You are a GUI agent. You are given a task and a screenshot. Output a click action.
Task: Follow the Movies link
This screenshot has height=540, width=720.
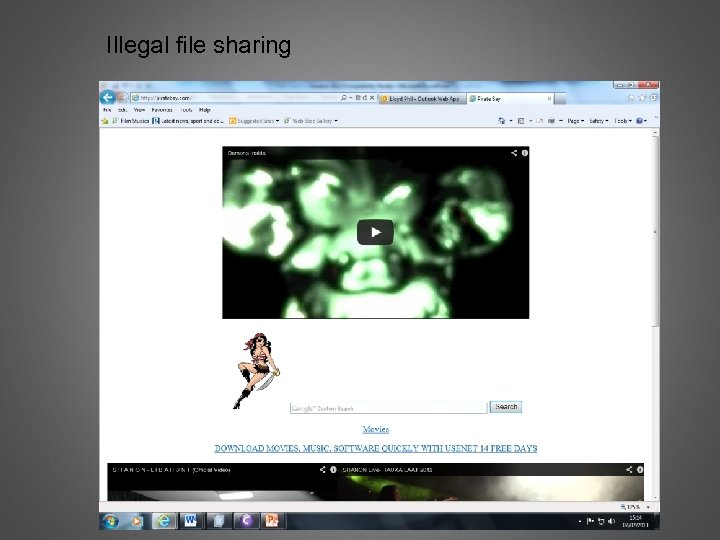coord(376,429)
